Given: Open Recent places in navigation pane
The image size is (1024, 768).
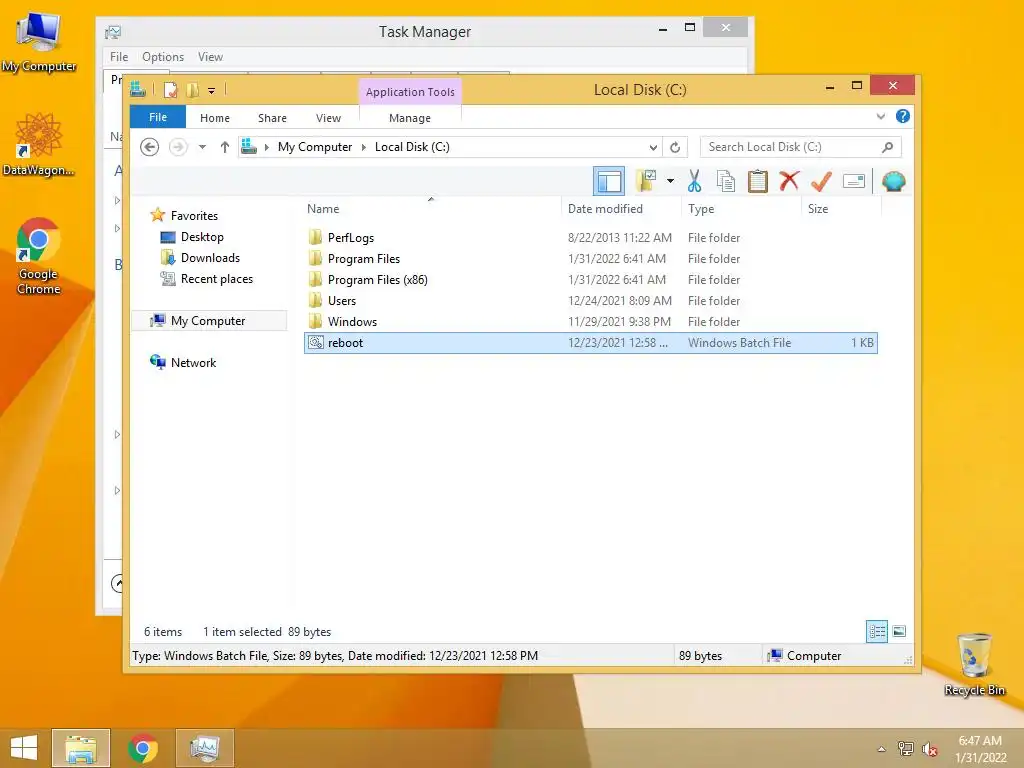Looking at the screenshot, I should pyautogui.click(x=217, y=279).
